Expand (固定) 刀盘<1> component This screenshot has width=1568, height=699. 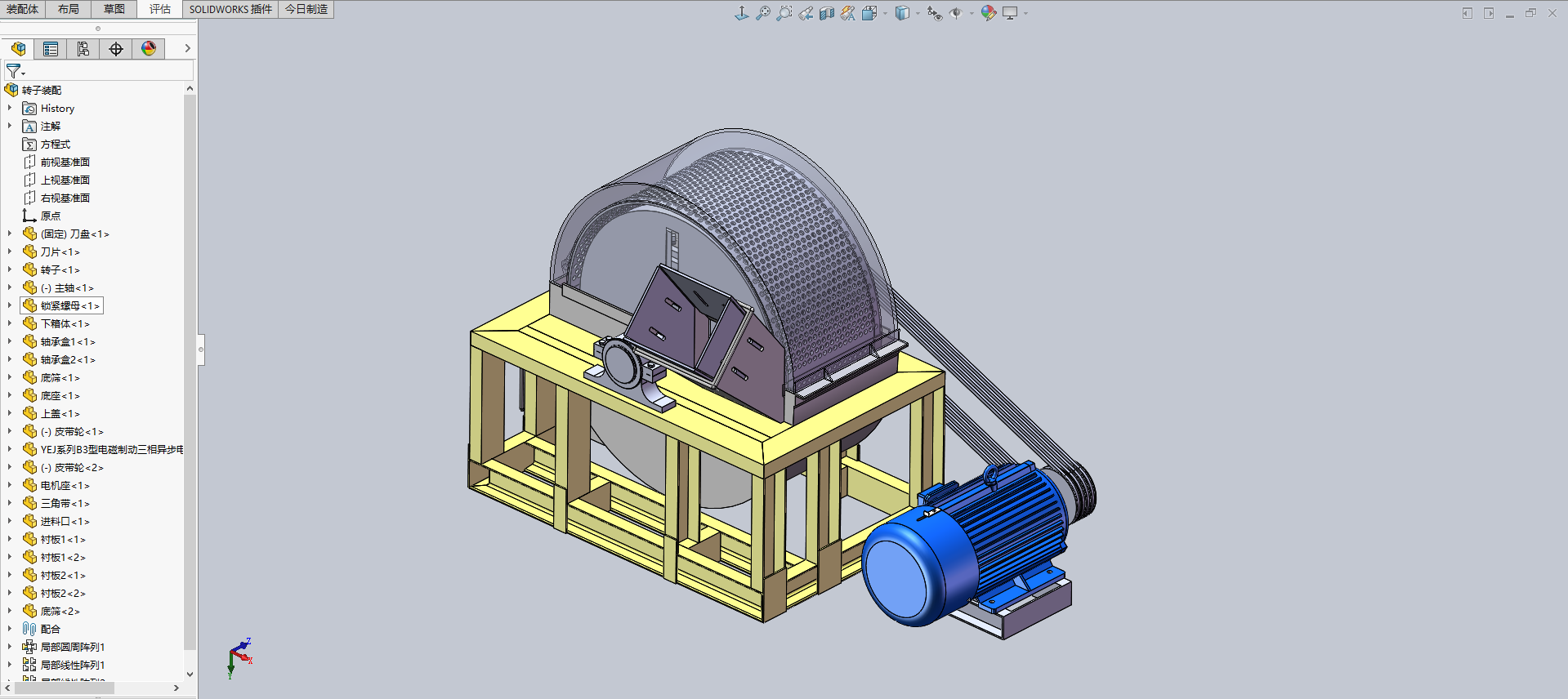click(x=10, y=234)
